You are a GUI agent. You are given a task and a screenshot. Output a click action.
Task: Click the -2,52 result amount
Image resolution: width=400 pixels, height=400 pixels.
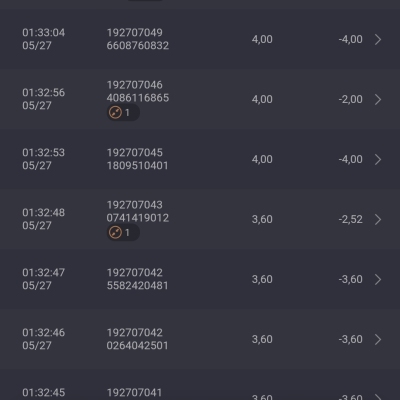click(x=350, y=219)
